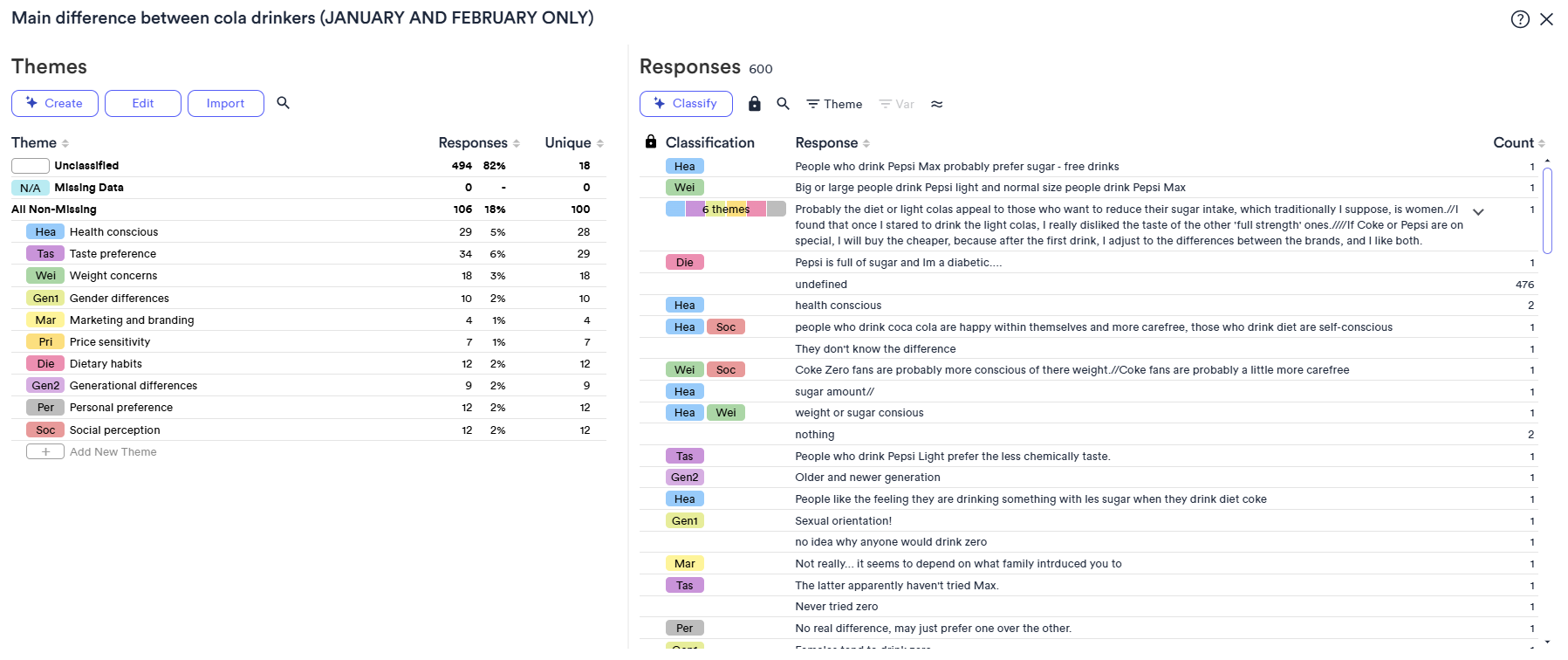Screen dimensions: 1568x660
Task: Click the Var filter icon
Action: (x=896, y=104)
